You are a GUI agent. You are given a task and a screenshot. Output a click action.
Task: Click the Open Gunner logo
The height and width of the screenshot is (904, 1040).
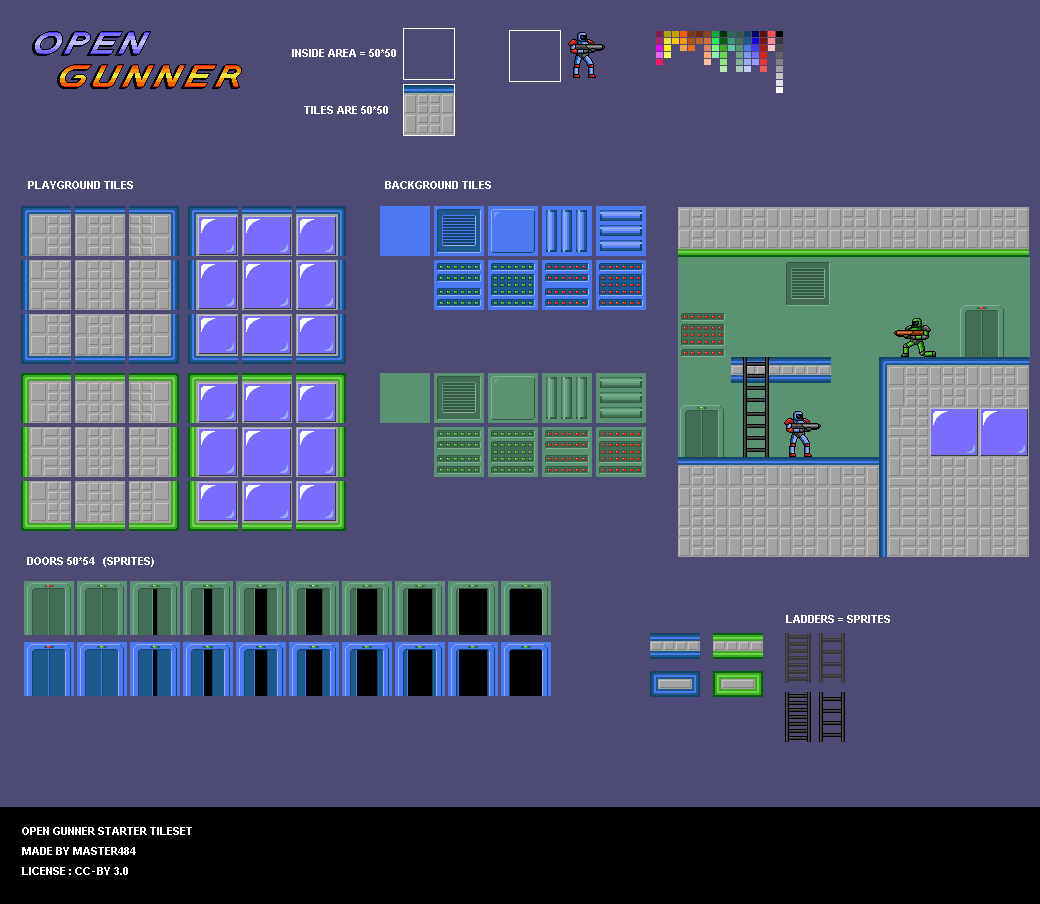(x=137, y=60)
